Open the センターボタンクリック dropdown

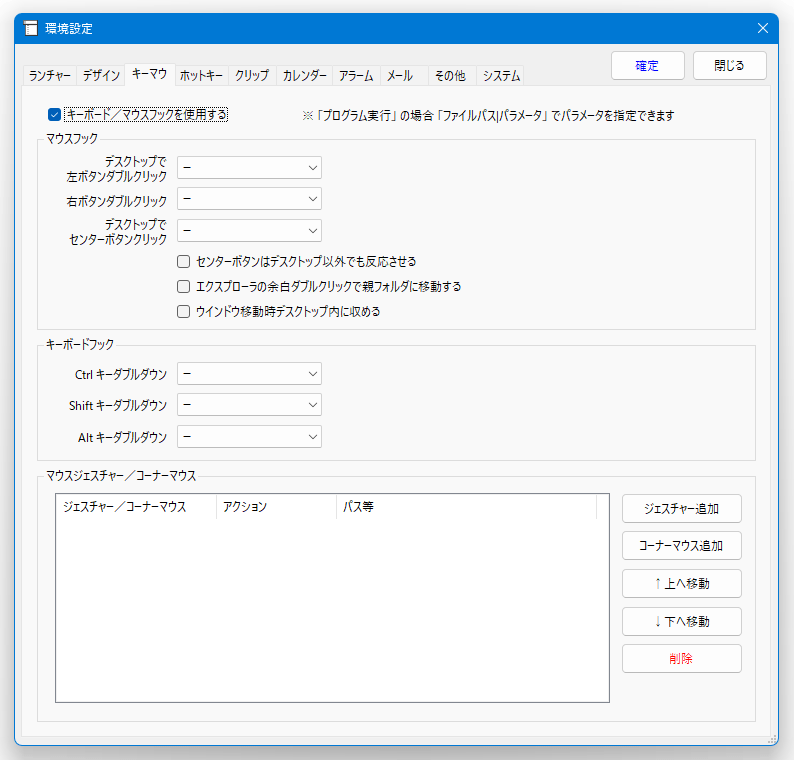coord(249,231)
